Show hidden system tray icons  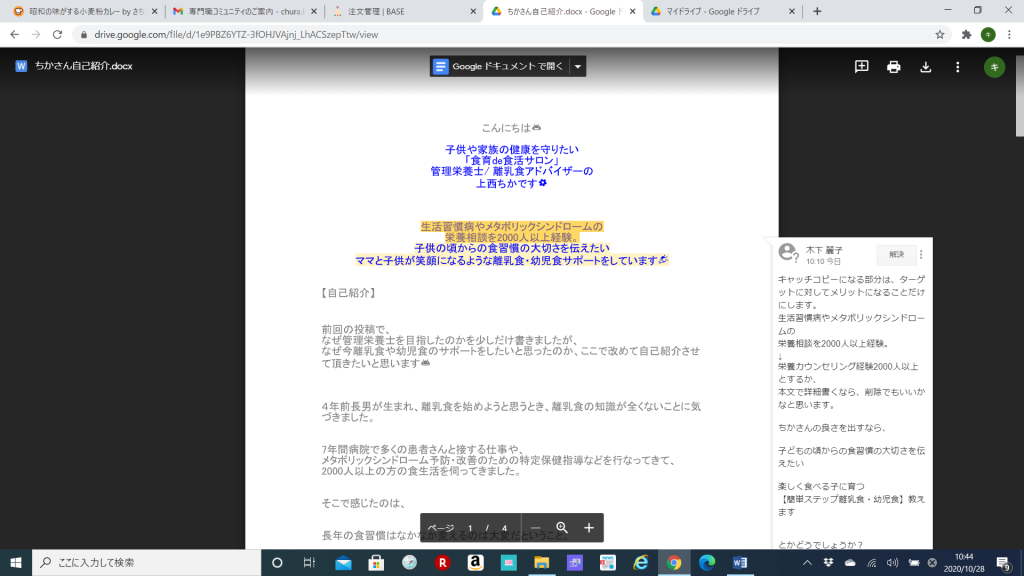point(807,562)
